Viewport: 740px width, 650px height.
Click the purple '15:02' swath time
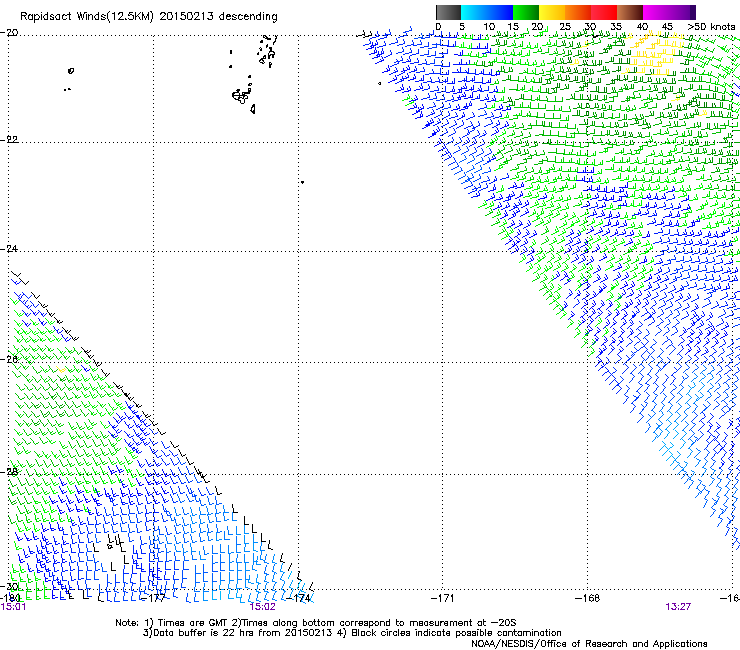point(262,607)
